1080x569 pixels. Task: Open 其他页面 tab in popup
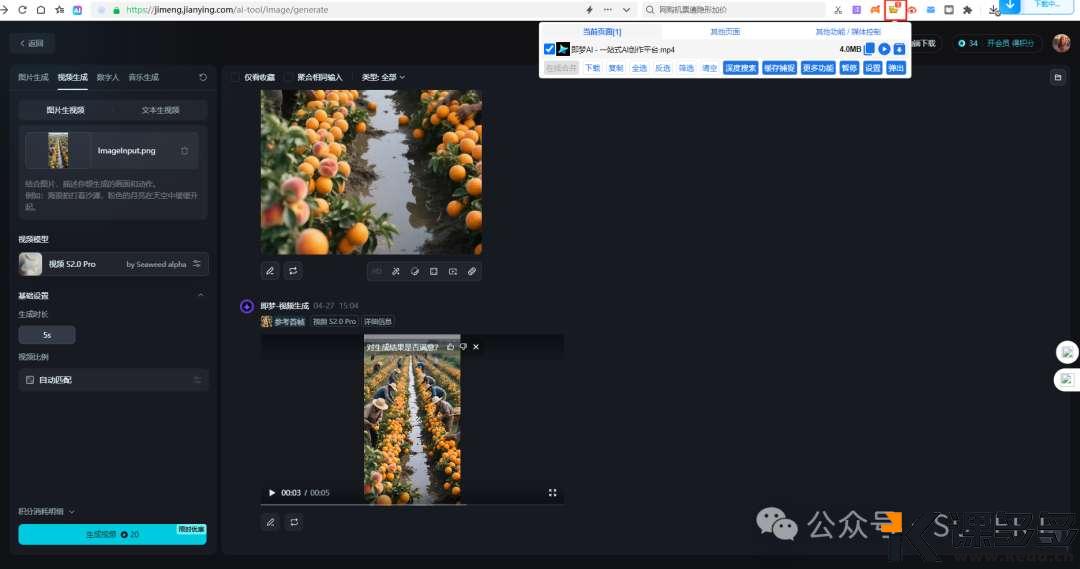[x=725, y=32]
